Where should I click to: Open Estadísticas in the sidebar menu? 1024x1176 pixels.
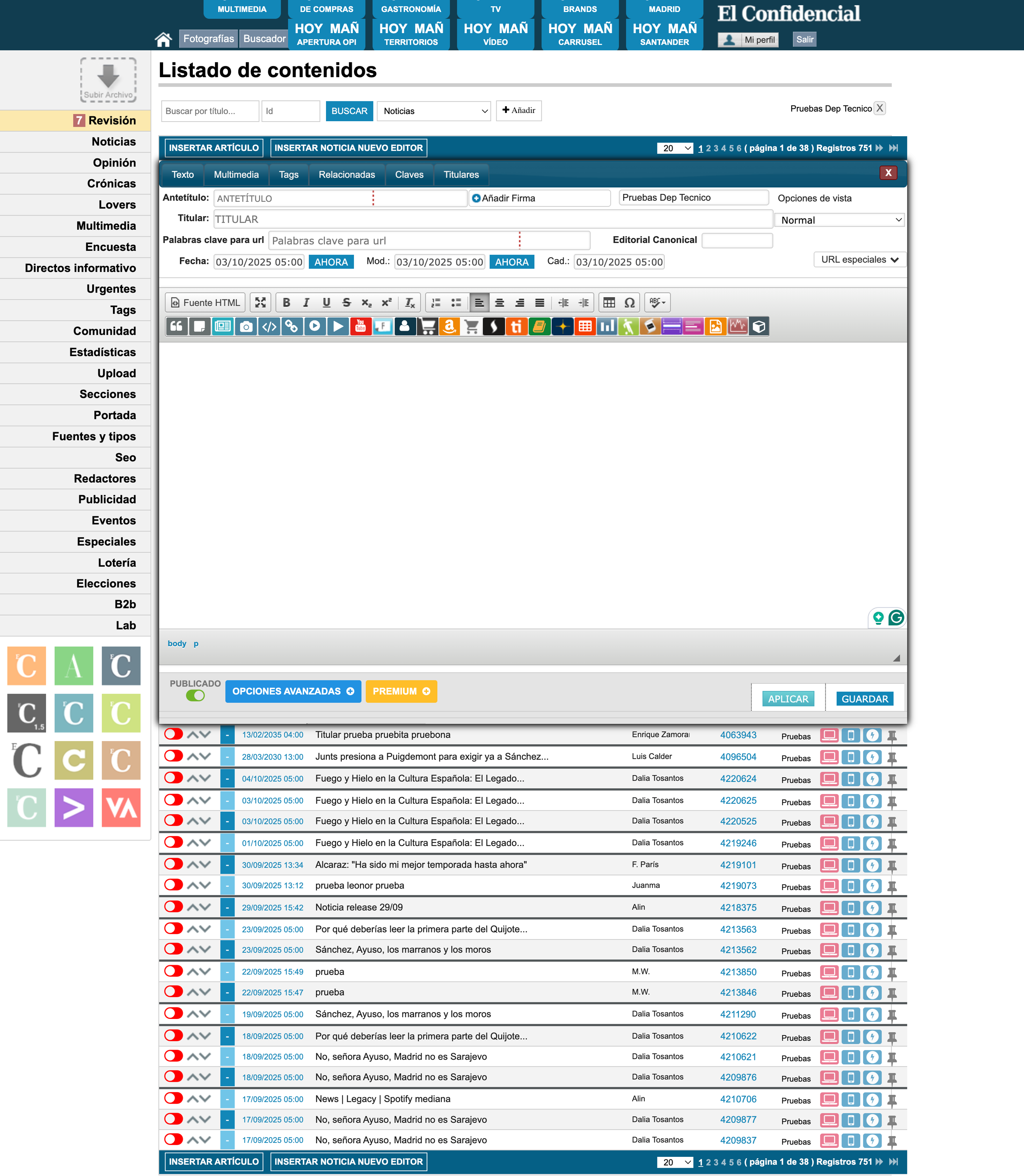coord(102,352)
